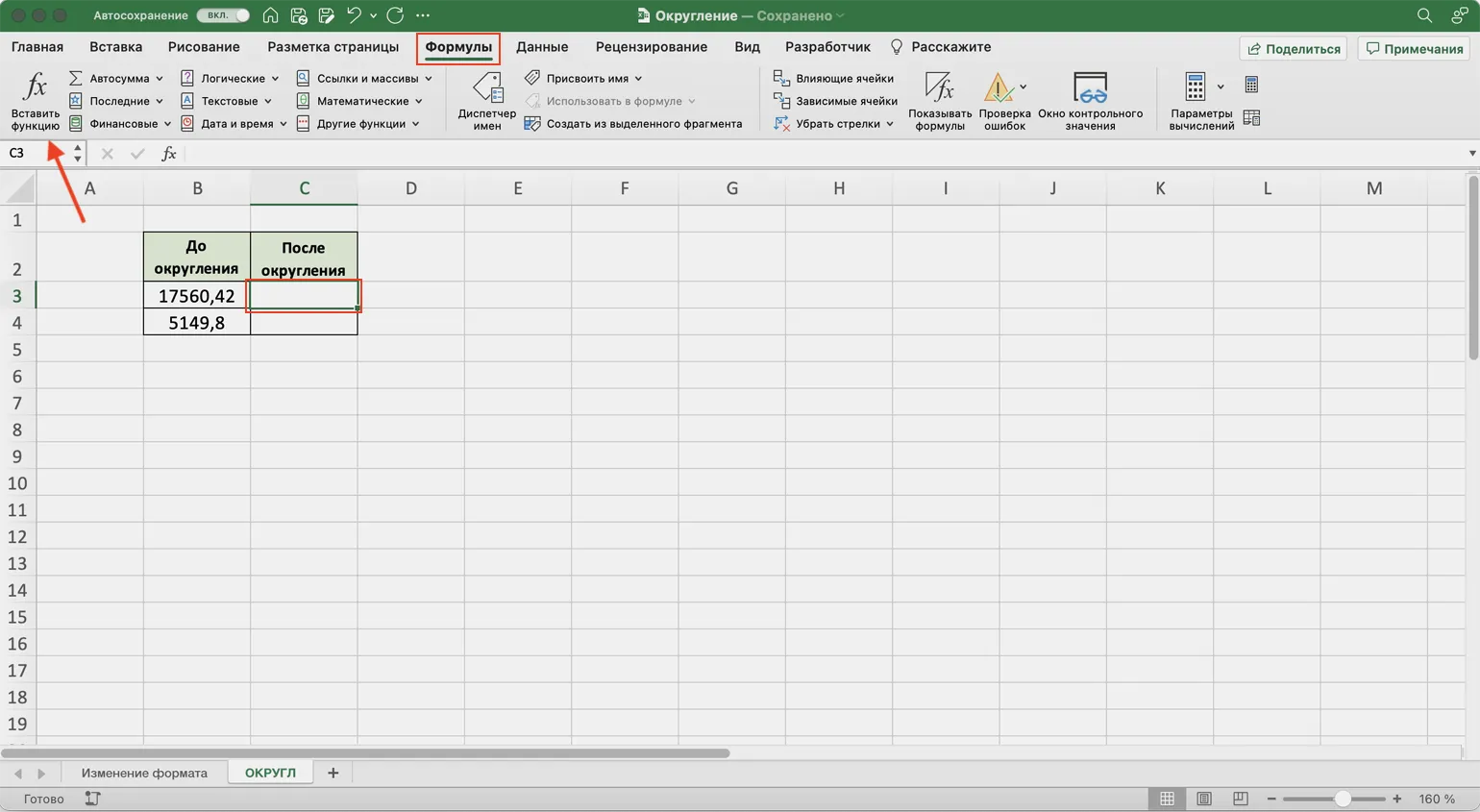Open the Математические functions dropdown
Image resolution: width=1480 pixels, height=812 pixels.
[x=361, y=101]
